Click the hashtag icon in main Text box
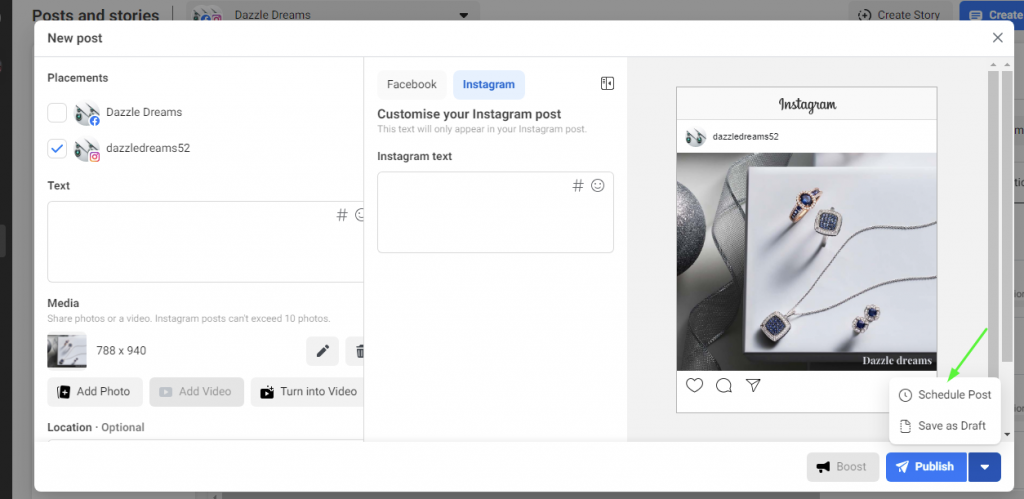 [x=342, y=215]
